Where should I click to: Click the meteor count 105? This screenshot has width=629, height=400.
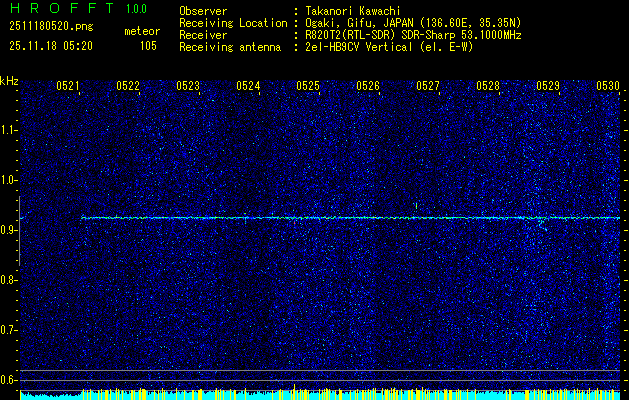coord(148,46)
